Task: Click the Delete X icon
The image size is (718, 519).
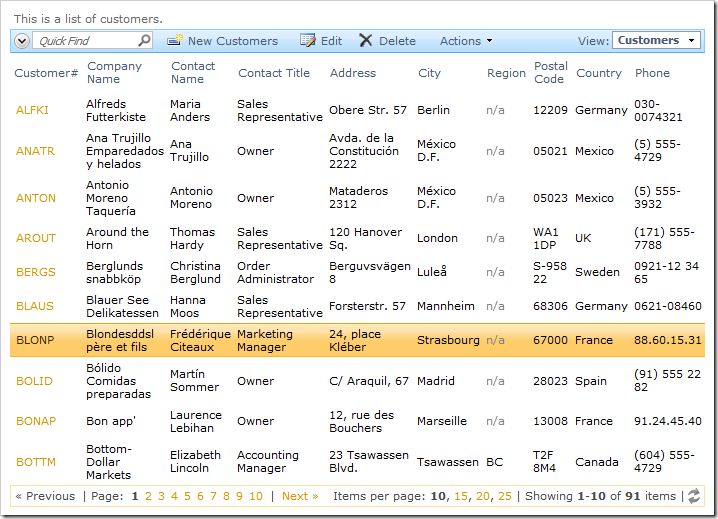Action: point(366,41)
